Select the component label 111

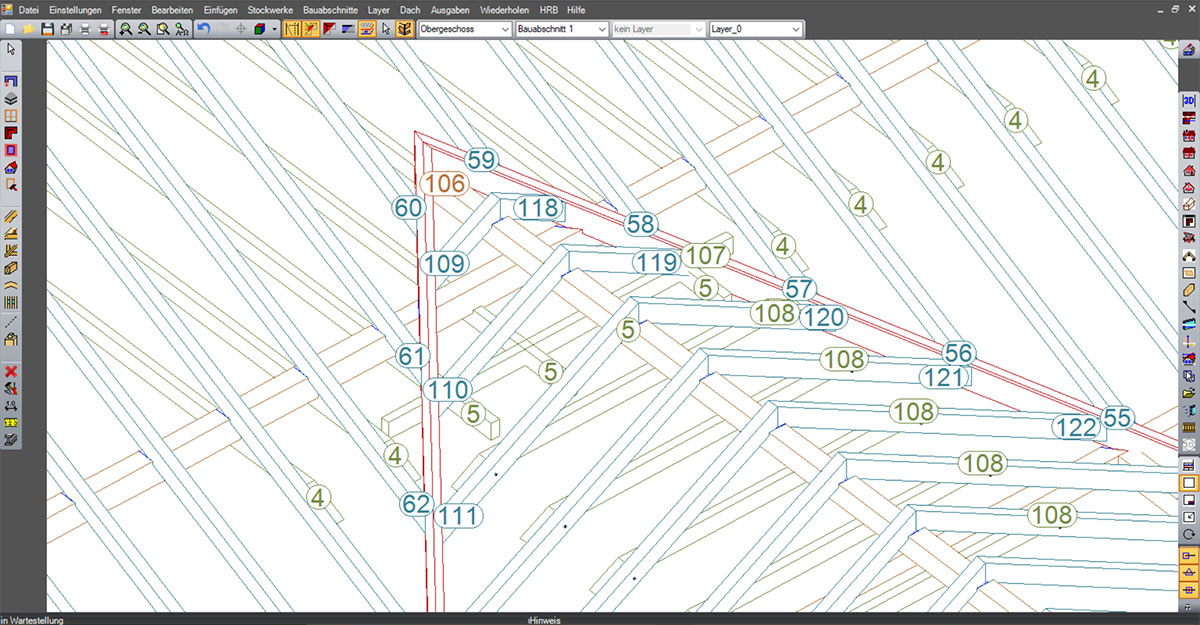(459, 516)
